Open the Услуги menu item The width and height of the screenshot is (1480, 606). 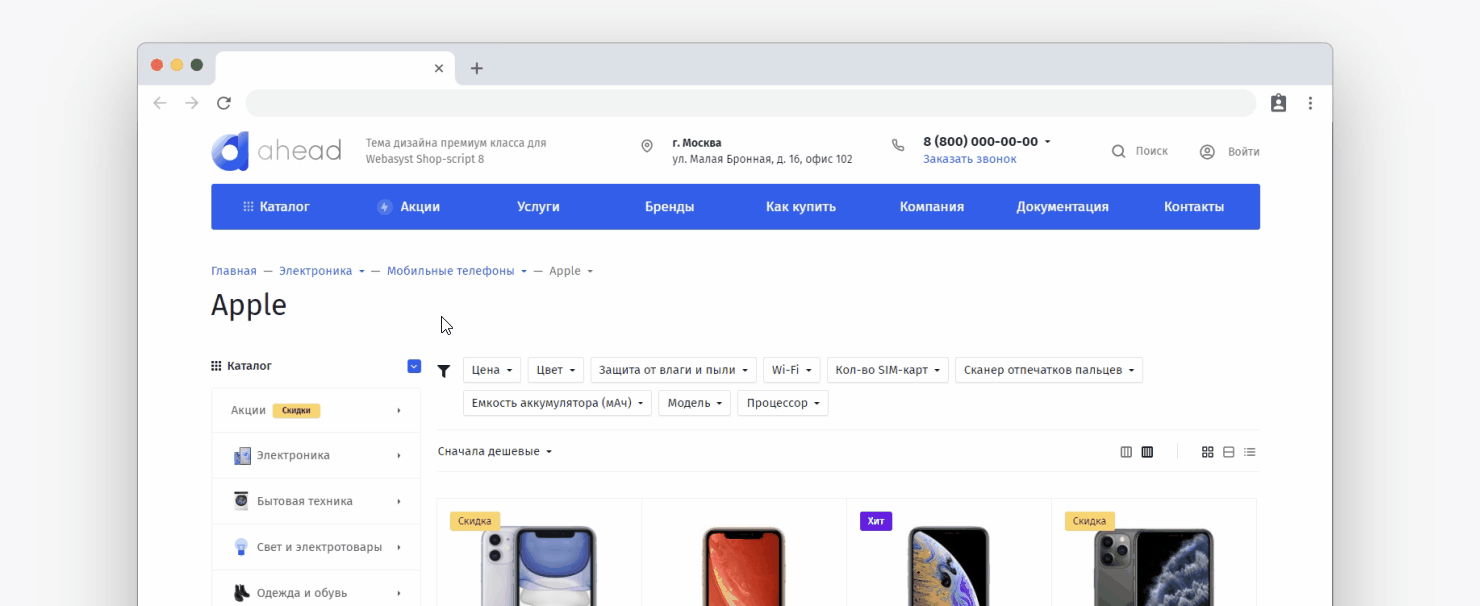pyautogui.click(x=538, y=207)
